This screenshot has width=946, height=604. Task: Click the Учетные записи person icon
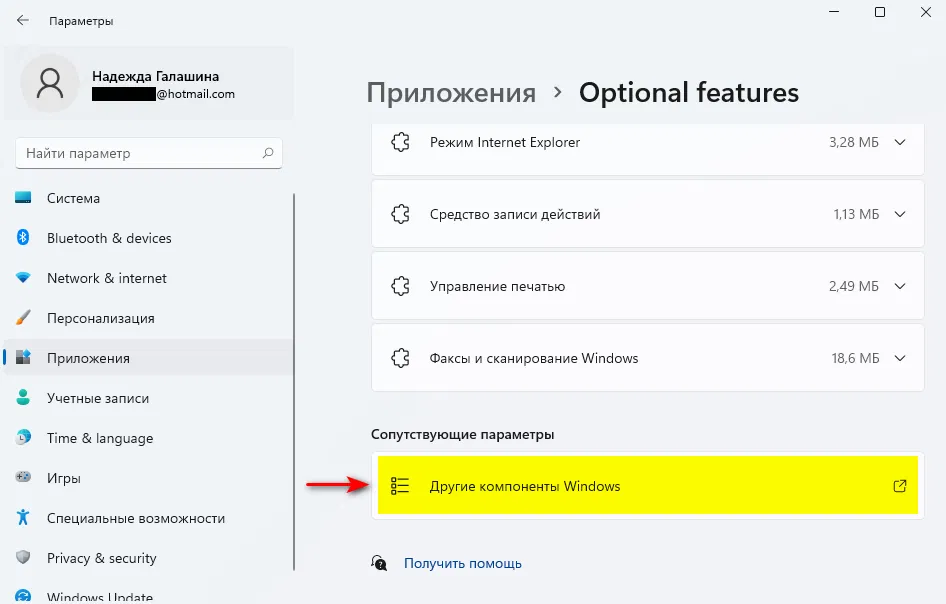[23, 398]
